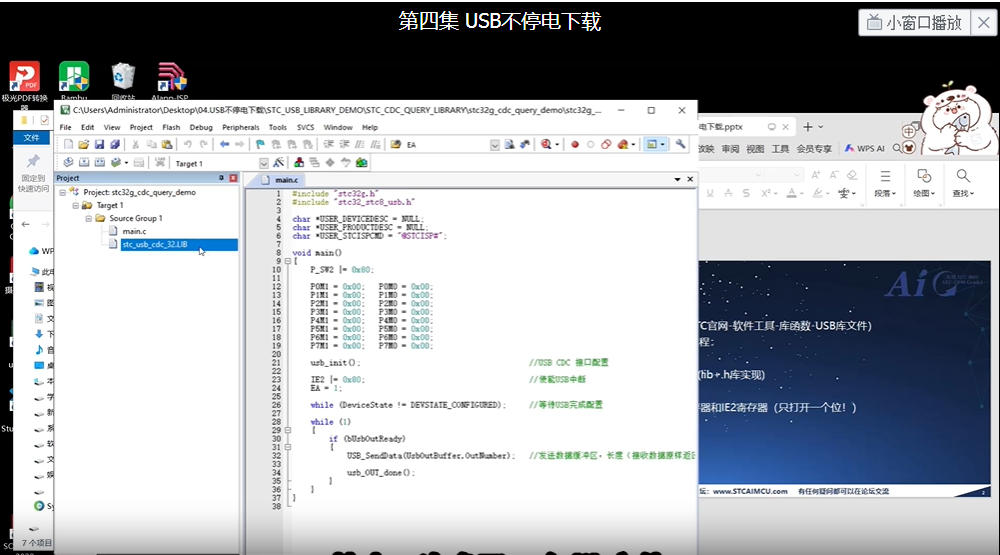The width and height of the screenshot is (1000, 555).
Task: Toggle underline in WPS ribbon
Action: tap(710, 193)
